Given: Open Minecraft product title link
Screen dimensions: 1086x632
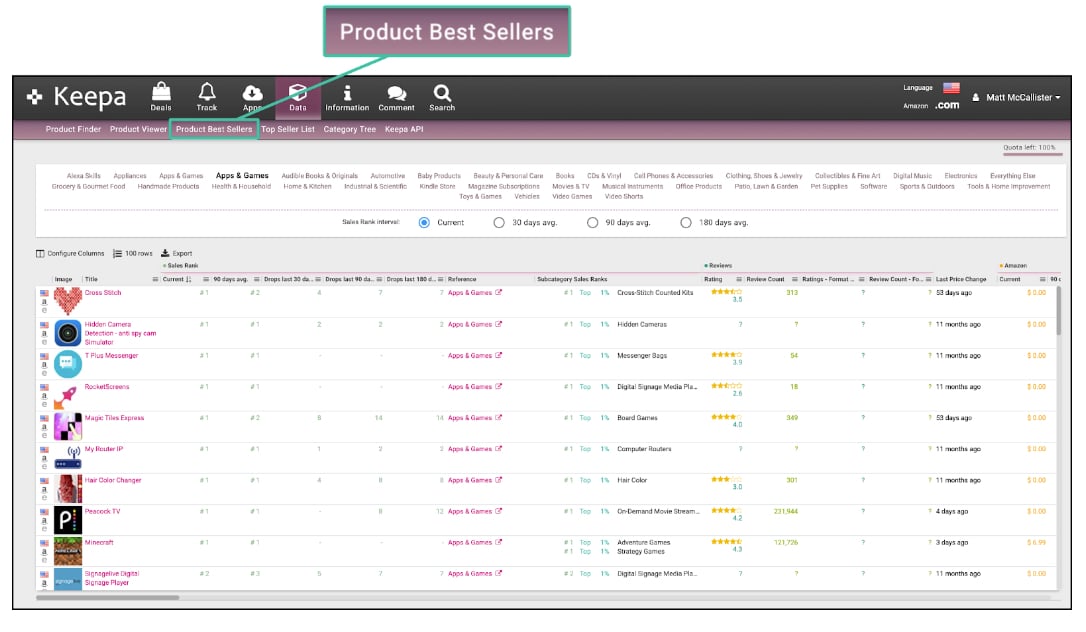Looking at the screenshot, I should coord(99,543).
